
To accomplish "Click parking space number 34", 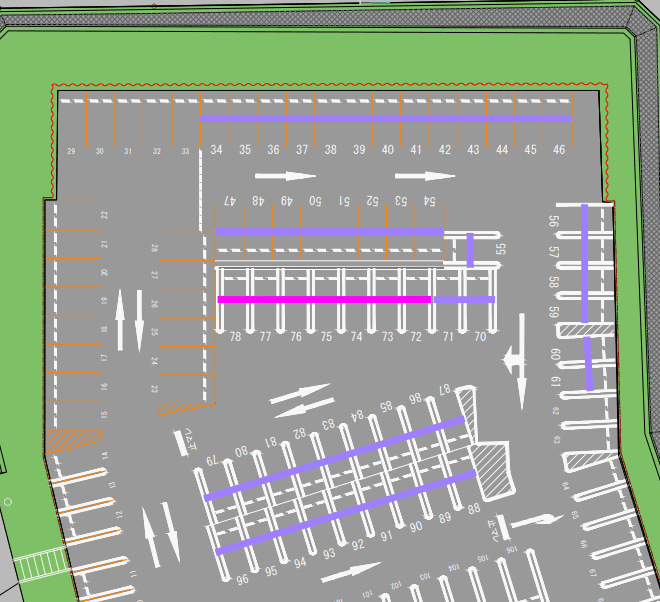I will 216,150.
